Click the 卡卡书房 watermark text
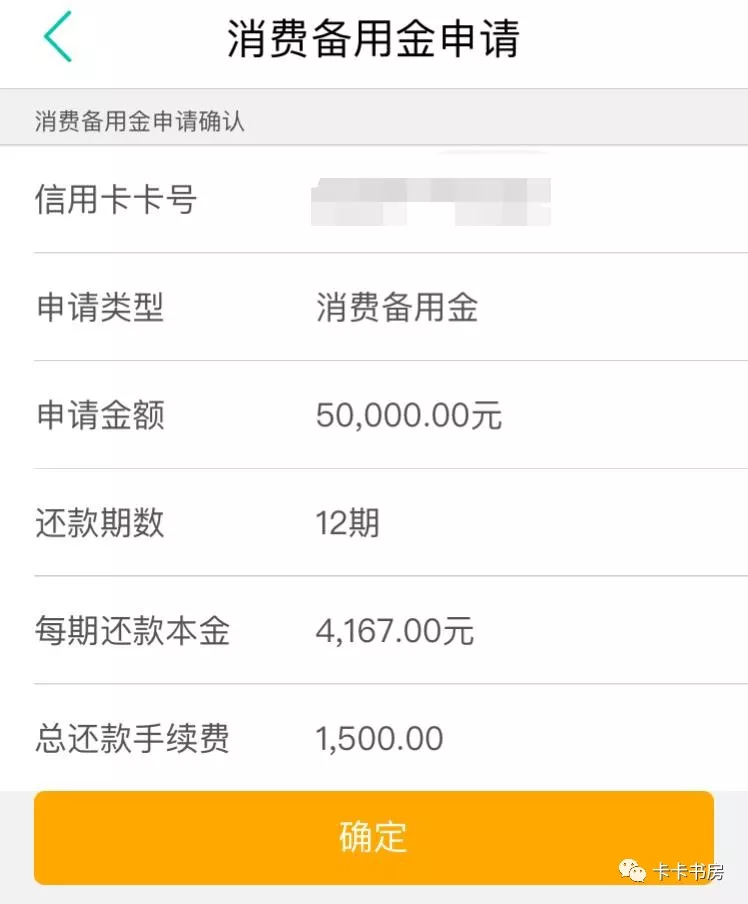This screenshot has height=904, width=748. (x=689, y=872)
